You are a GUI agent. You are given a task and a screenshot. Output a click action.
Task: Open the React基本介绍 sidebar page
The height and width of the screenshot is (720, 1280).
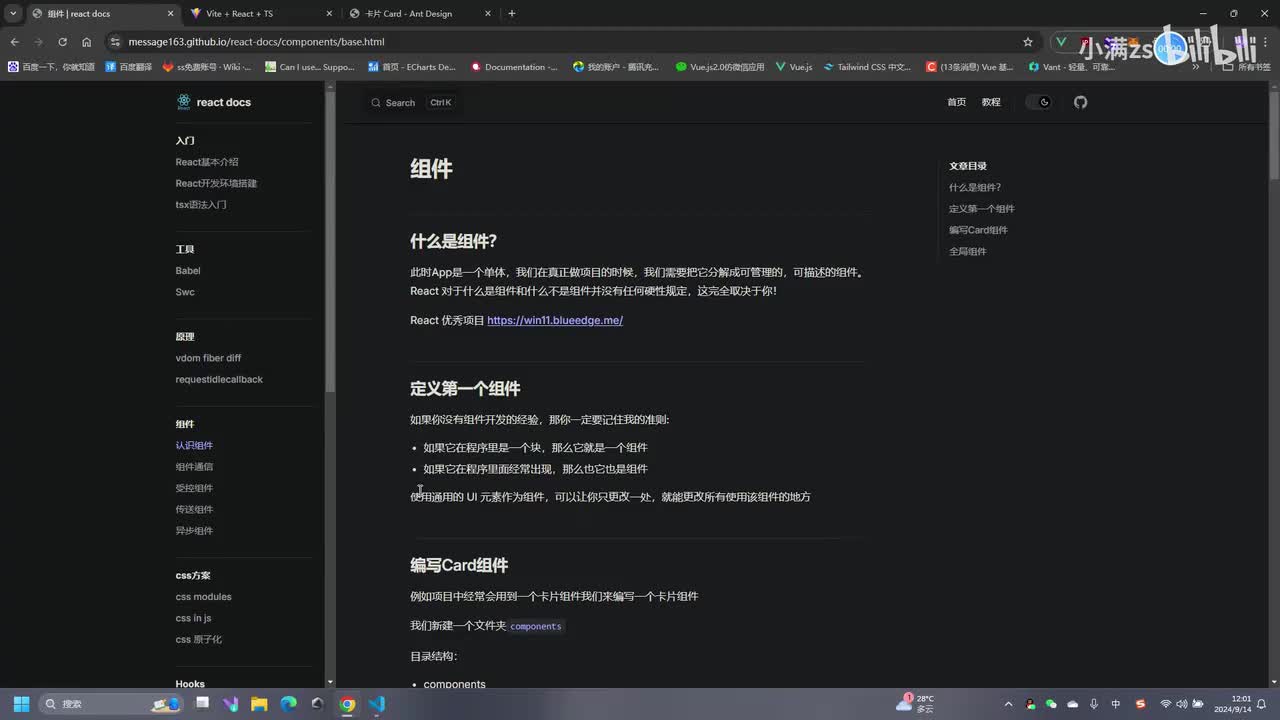pos(207,162)
